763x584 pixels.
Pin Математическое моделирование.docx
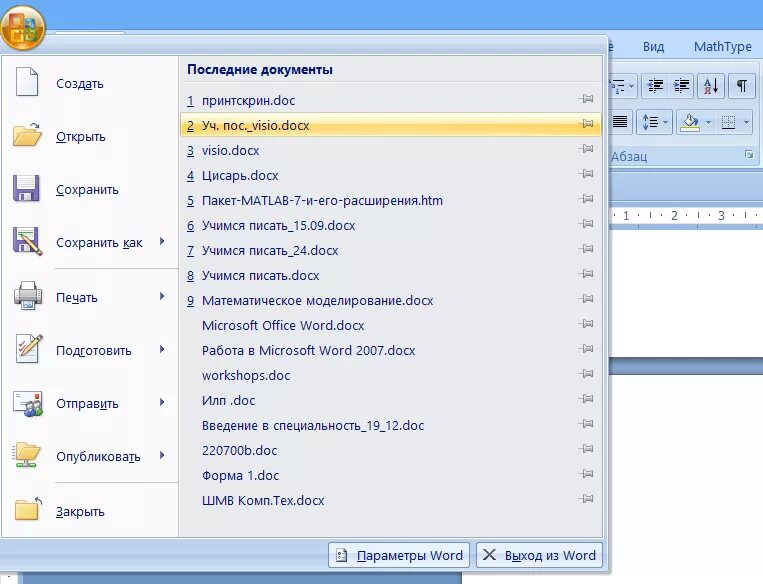[587, 298]
